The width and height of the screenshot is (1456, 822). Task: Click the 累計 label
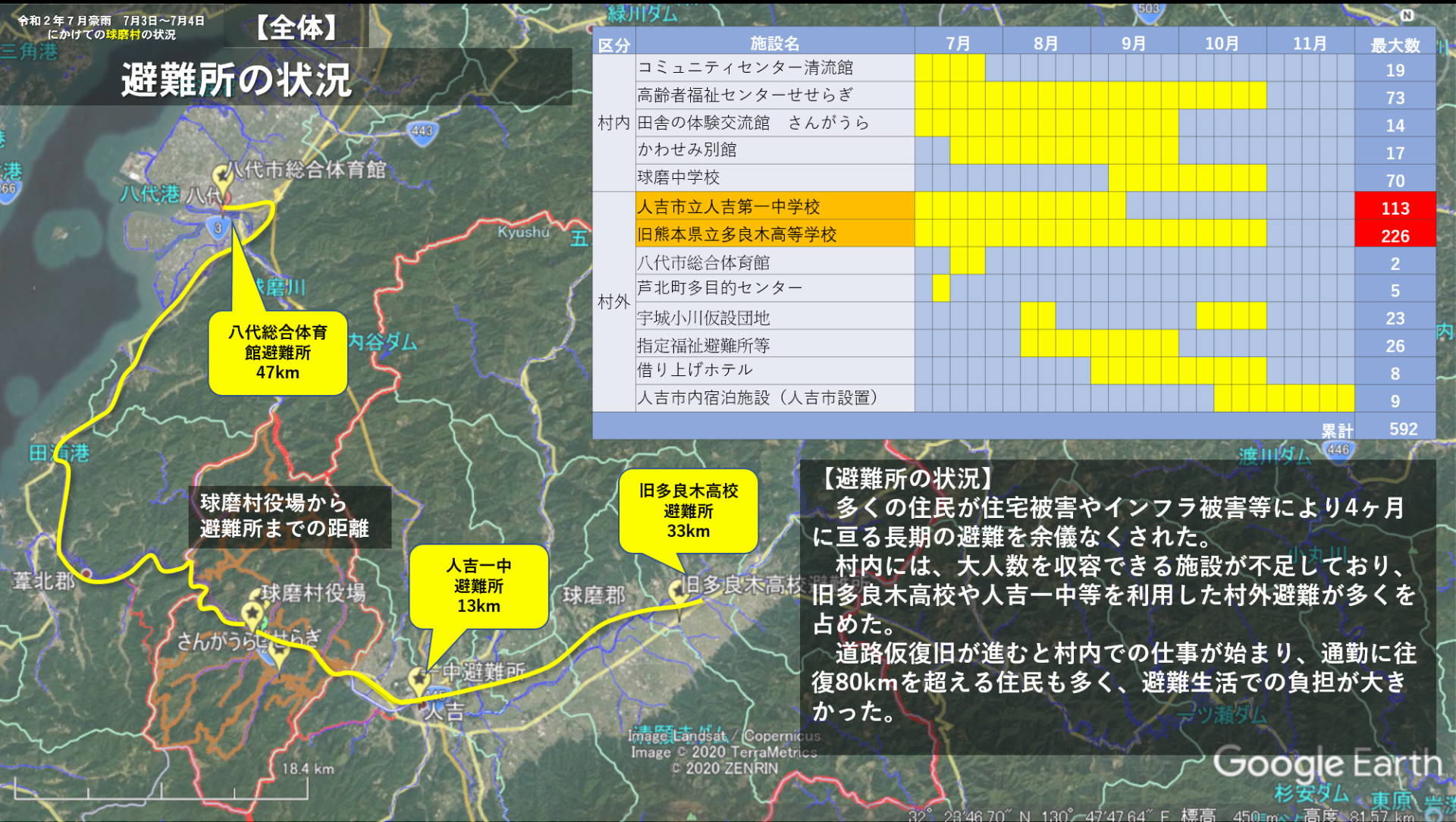[1337, 431]
